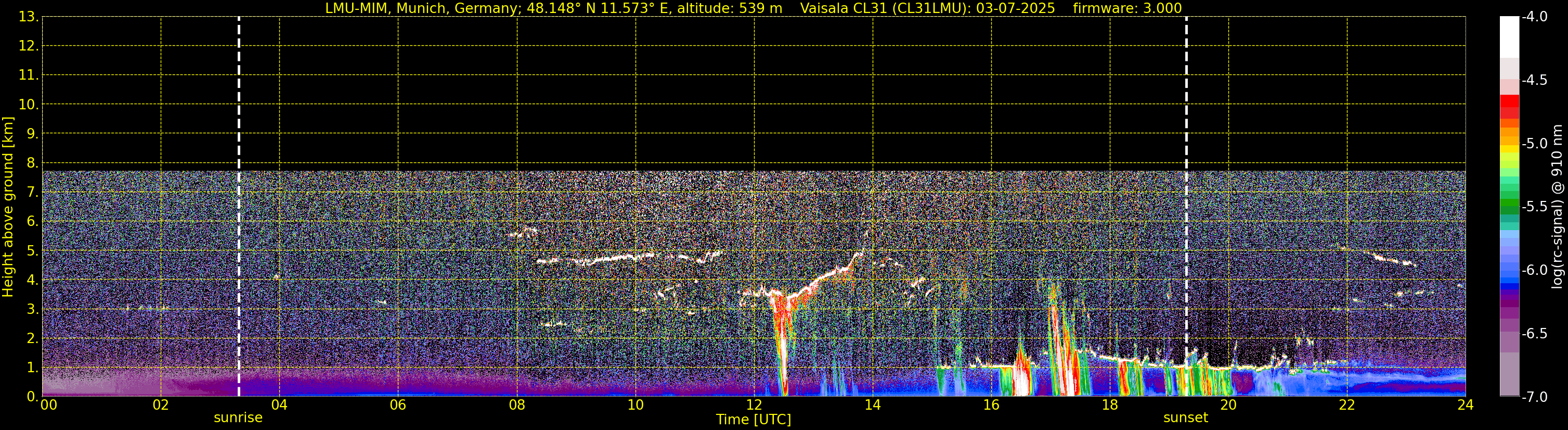The height and width of the screenshot is (430, 1568).
Task: Click the time-axis tick label '18'
Action: 1110,405
